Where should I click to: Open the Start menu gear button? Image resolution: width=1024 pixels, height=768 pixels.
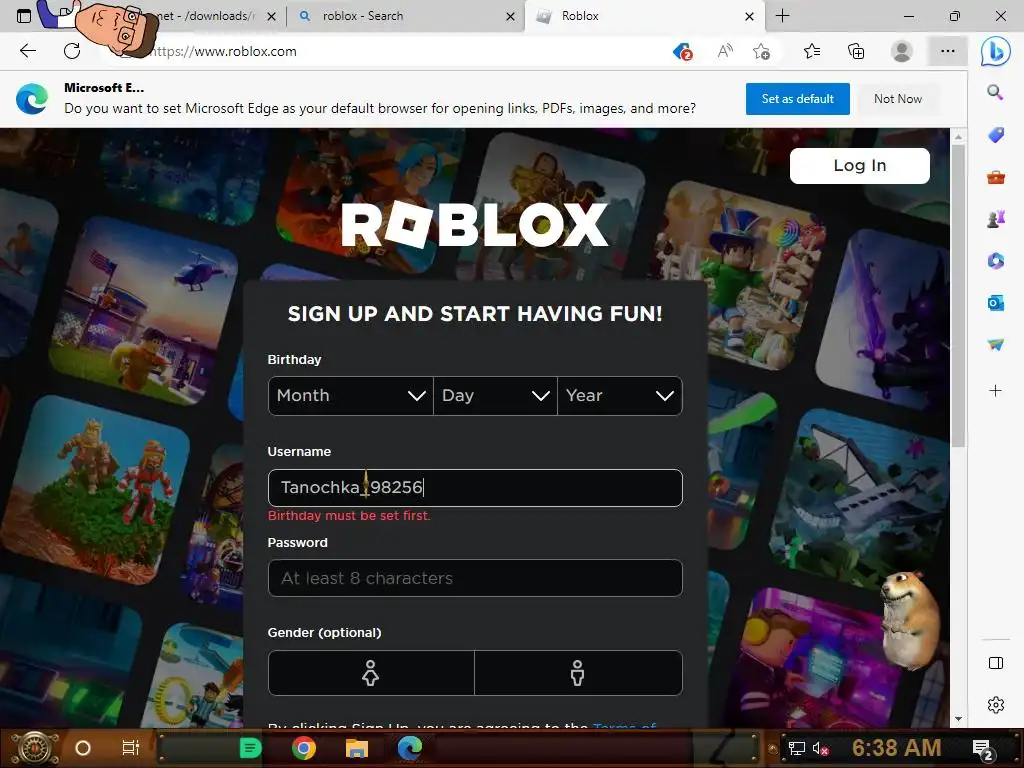click(35, 748)
